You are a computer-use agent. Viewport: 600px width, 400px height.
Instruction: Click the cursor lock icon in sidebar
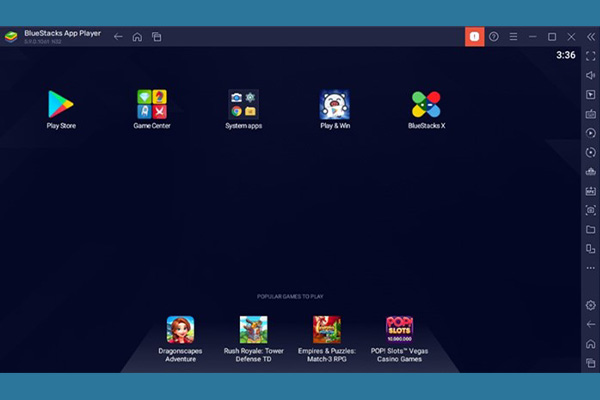coord(590,95)
